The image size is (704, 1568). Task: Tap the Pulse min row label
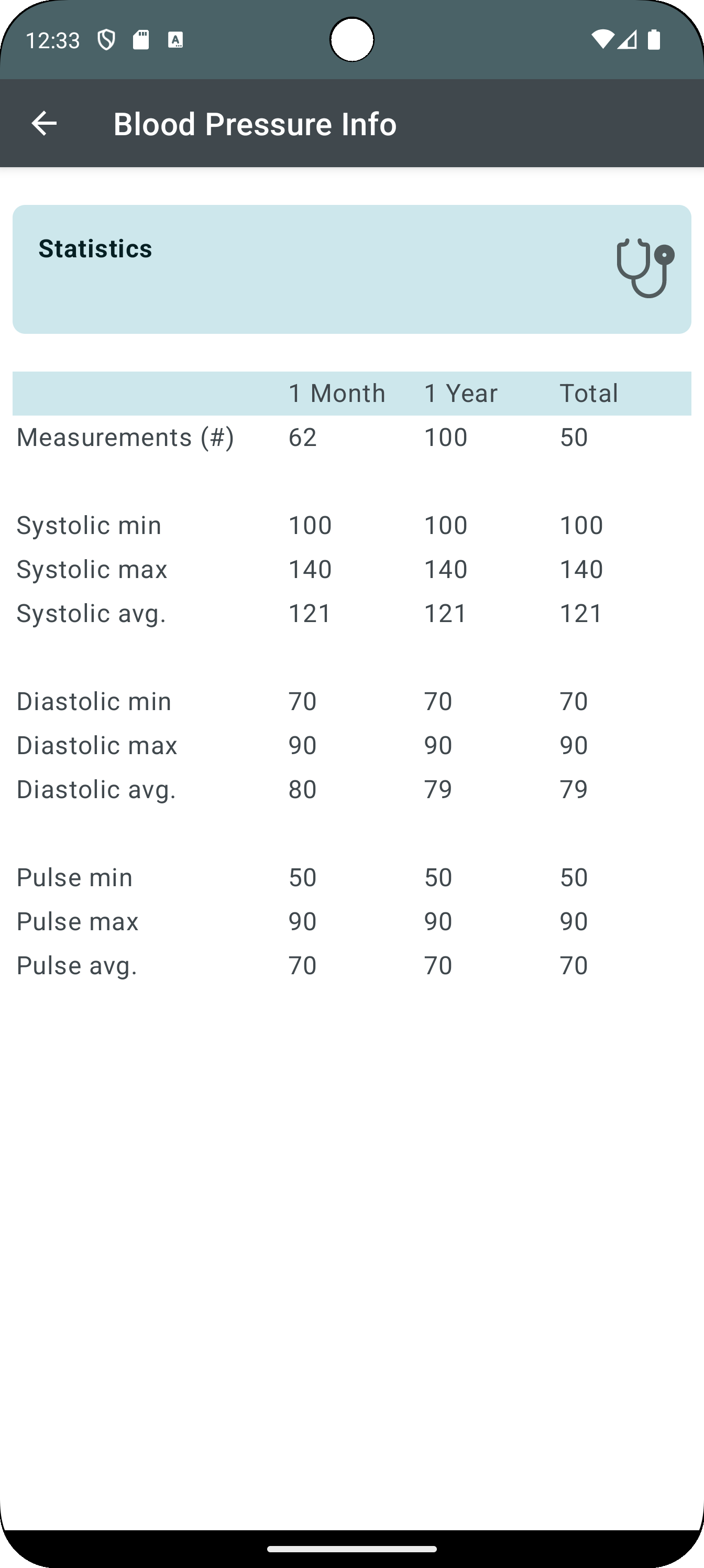pyautogui.click(x=75, y=877)
